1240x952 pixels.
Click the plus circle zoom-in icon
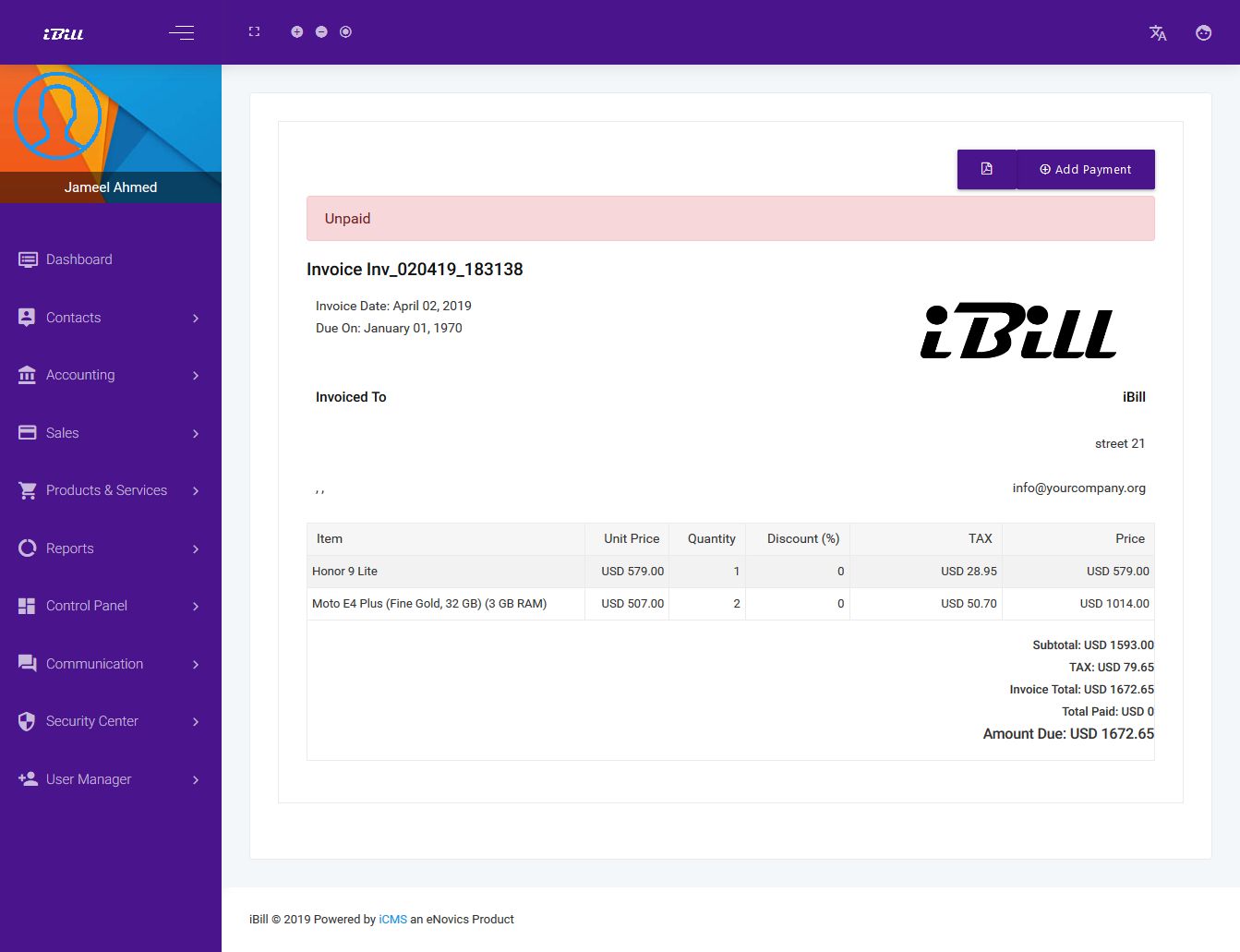tap(296, 31)
